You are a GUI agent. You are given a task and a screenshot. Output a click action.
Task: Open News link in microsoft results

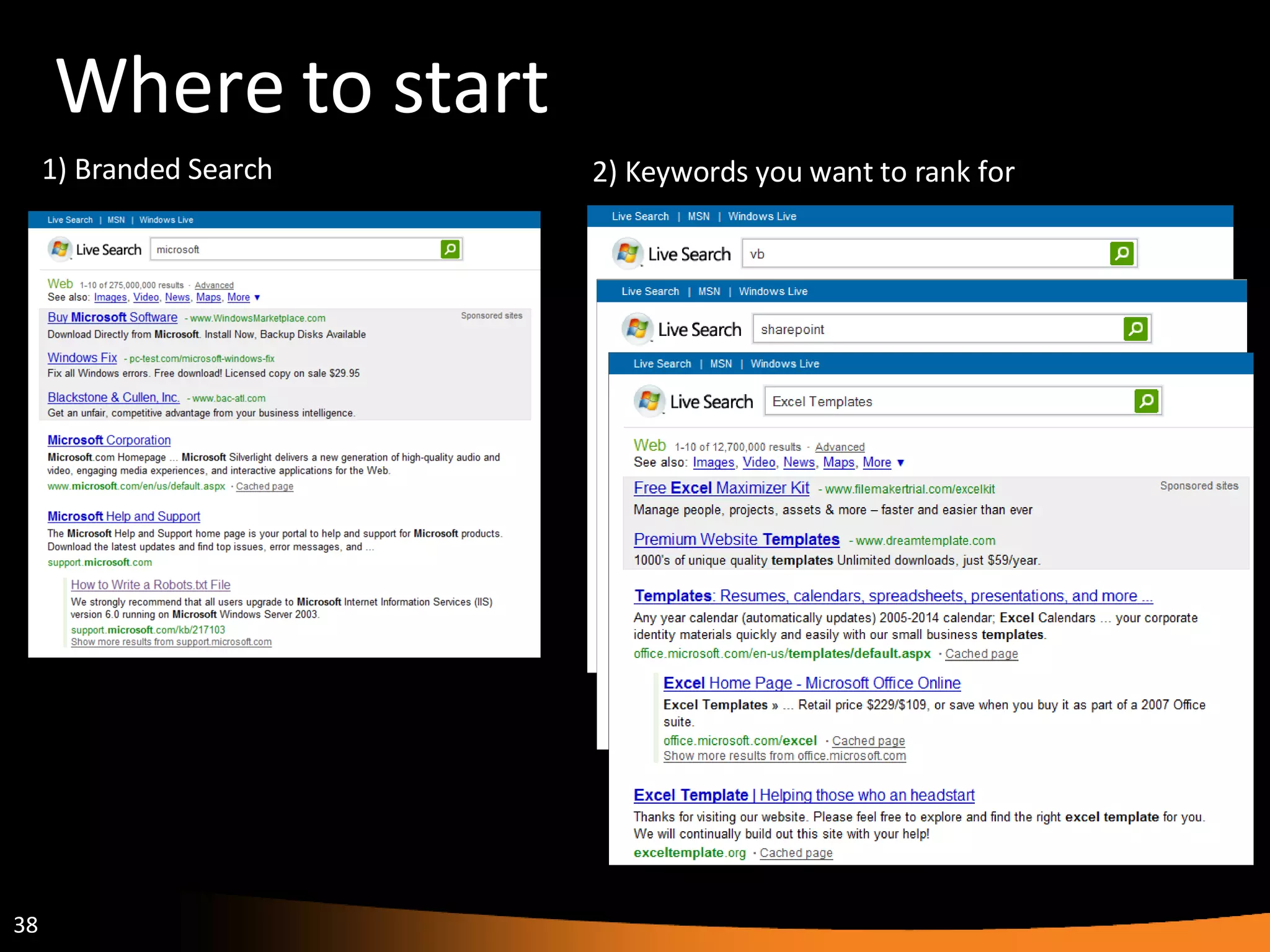177,297
